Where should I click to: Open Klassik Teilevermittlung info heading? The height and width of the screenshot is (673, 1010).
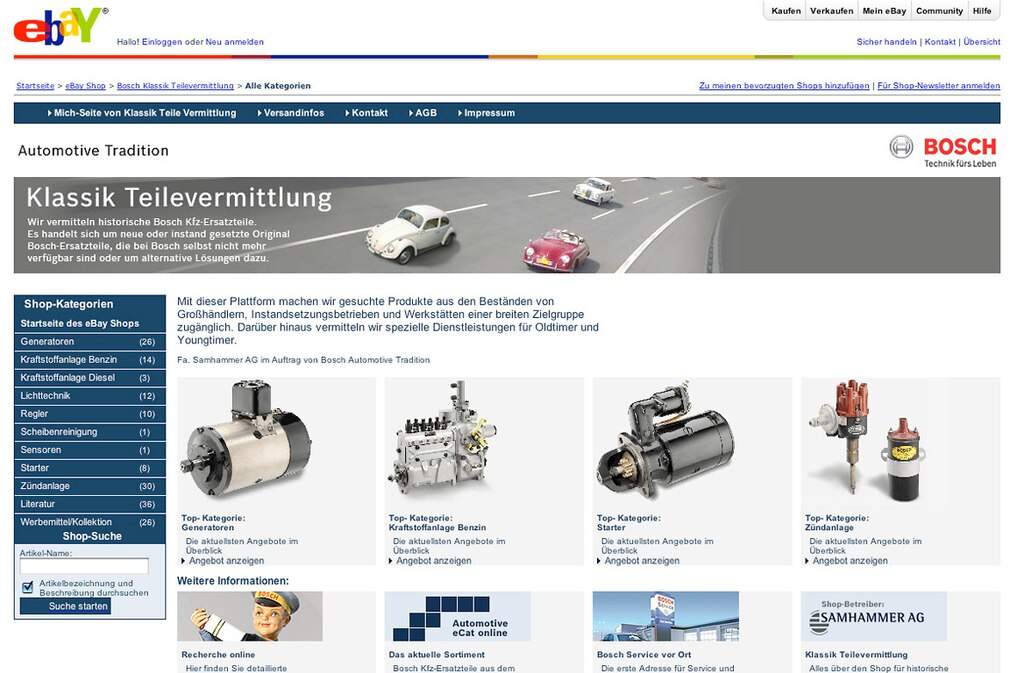856,654
